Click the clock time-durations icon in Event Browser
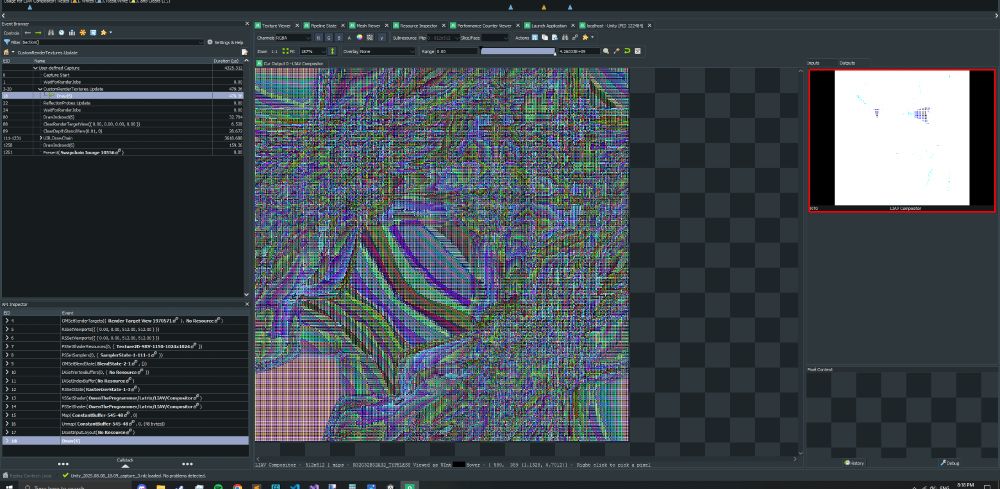Viewport: 1000px width, 489px height. 61,33
